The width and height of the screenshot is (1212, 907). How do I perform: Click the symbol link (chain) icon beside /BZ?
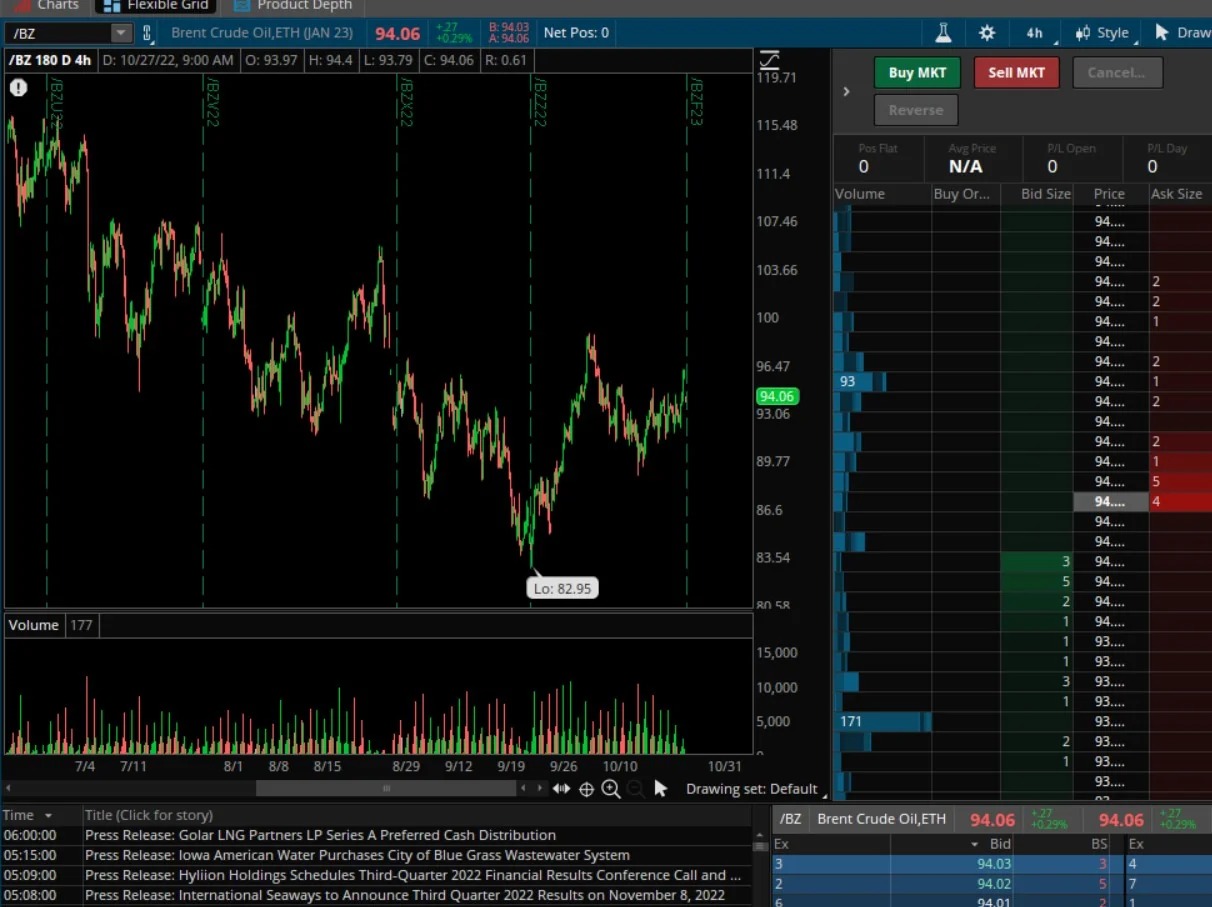(x=147, y=32)
